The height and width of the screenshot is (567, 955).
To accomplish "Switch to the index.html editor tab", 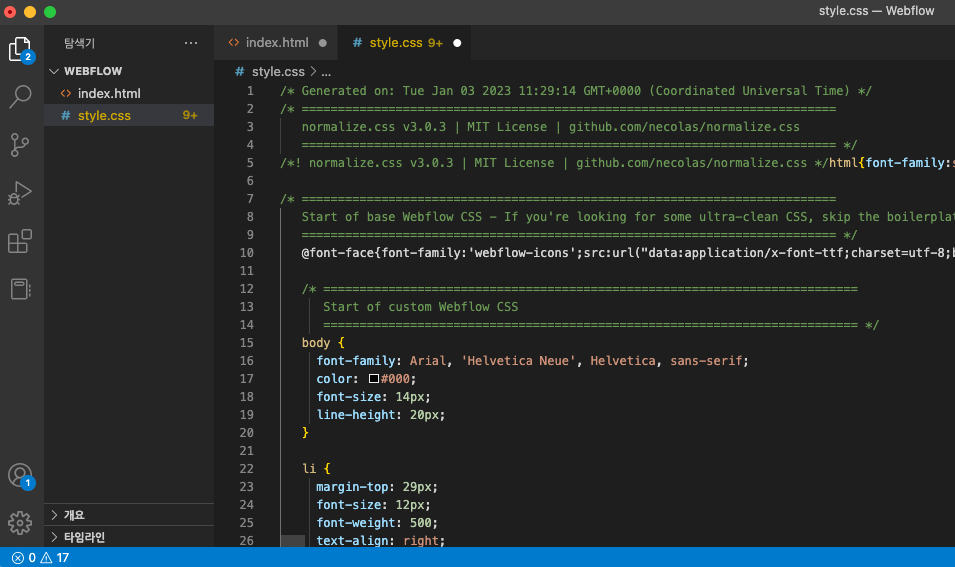I will (x=275, y=43).
